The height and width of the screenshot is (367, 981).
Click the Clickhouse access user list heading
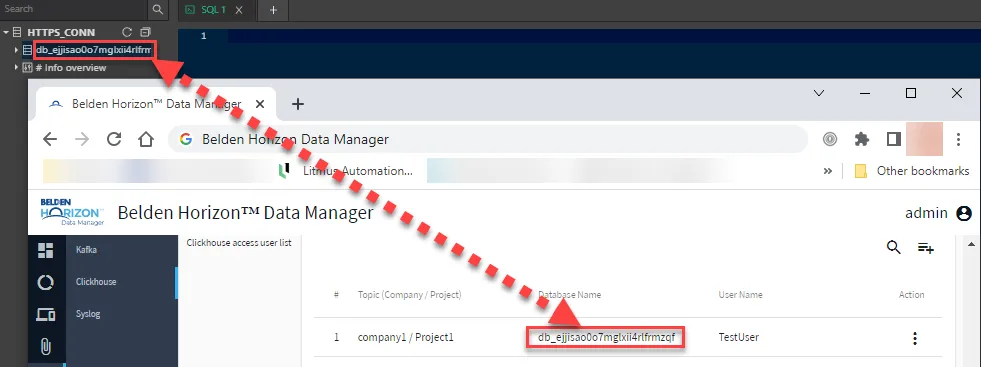[239, 243]
